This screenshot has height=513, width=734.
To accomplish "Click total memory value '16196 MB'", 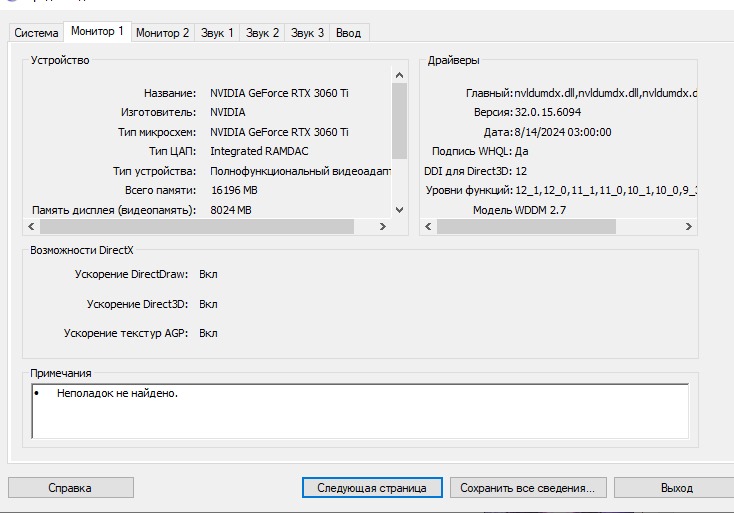I will (234, 190).
